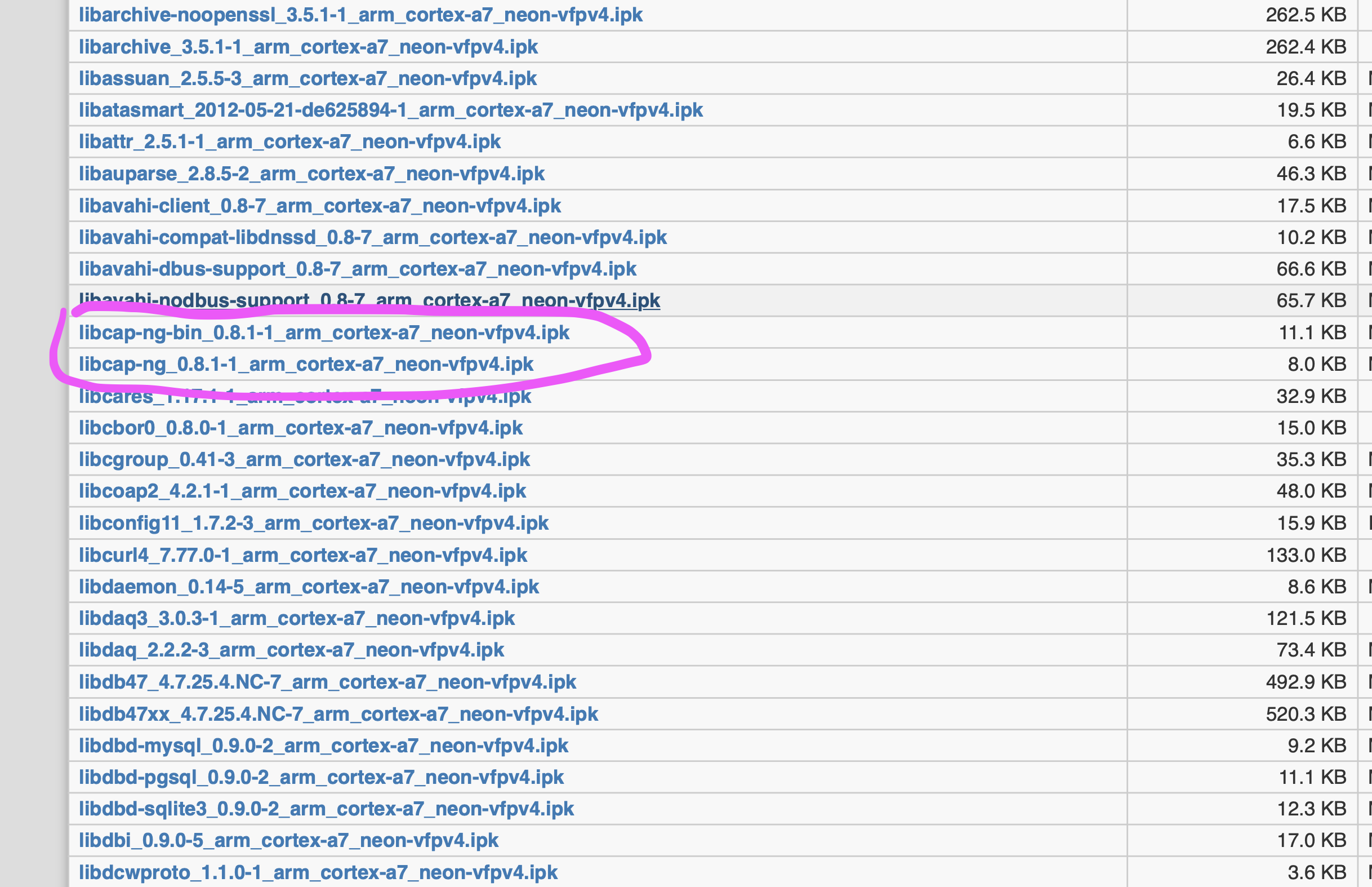The image size is (1372, 887).
Task: Download libavahi-dbus-support_0.8-7 package
Action: click(x=358, y=269)
